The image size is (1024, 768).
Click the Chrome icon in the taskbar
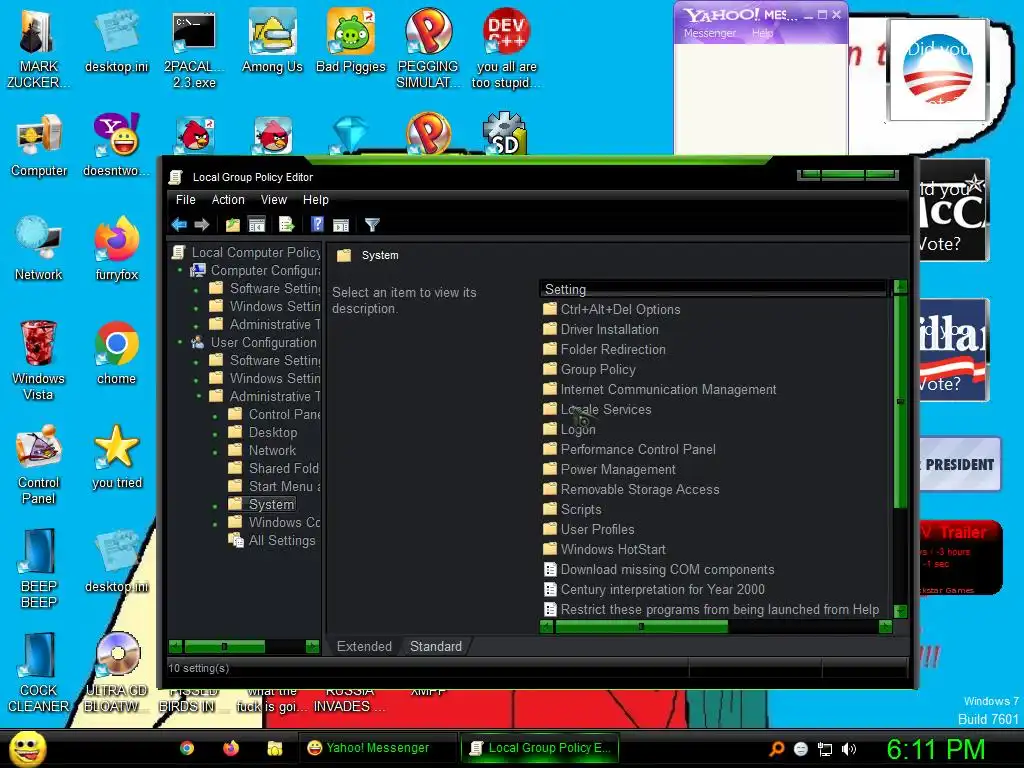[x=187, y=748]
